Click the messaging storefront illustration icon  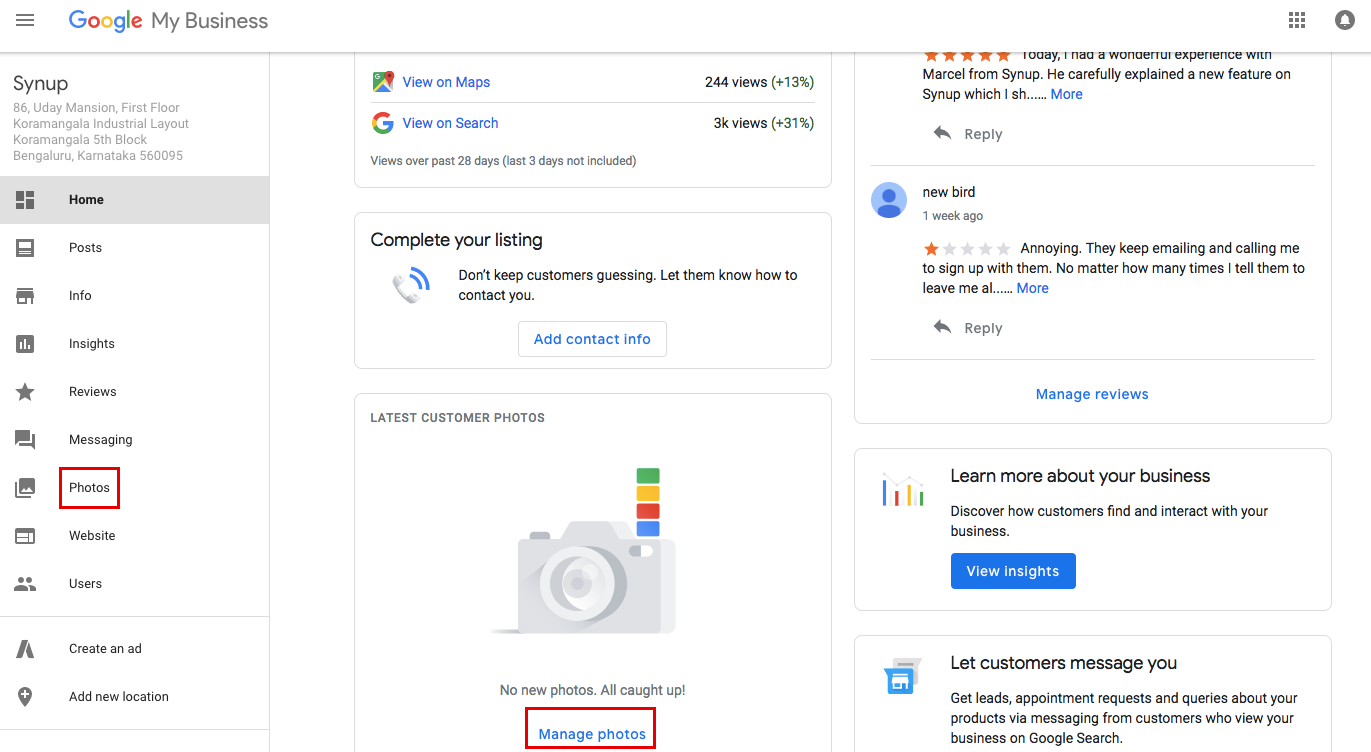click(x=901, y=677)
